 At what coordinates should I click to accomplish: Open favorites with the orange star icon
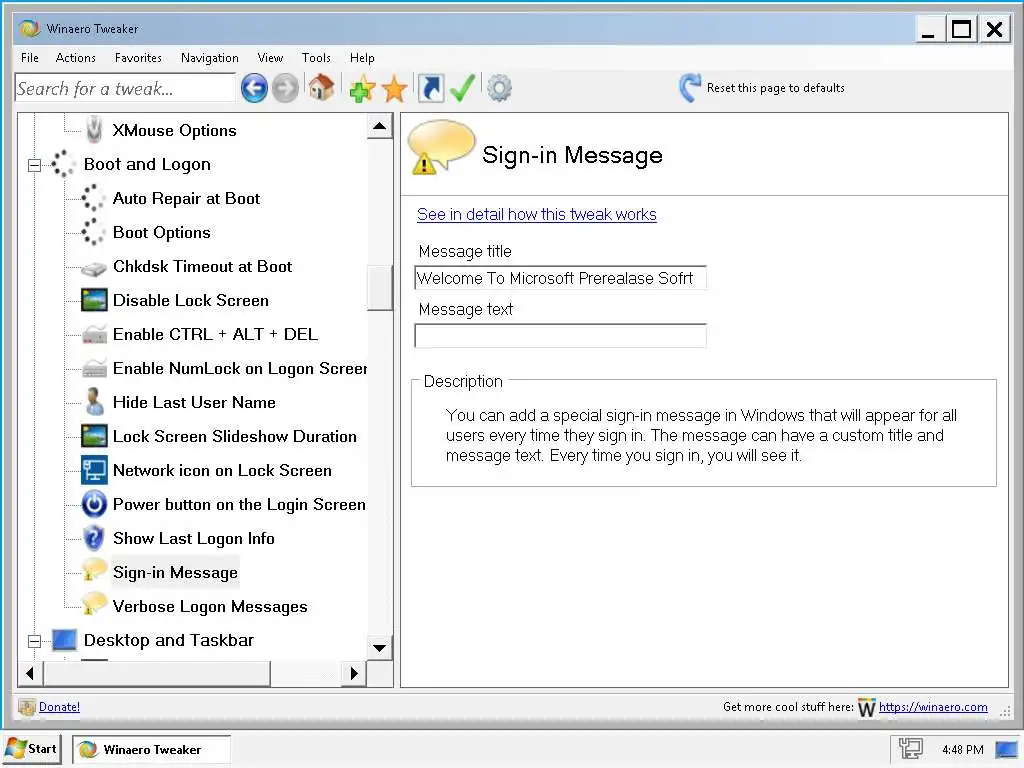click(x=394, y=88)
